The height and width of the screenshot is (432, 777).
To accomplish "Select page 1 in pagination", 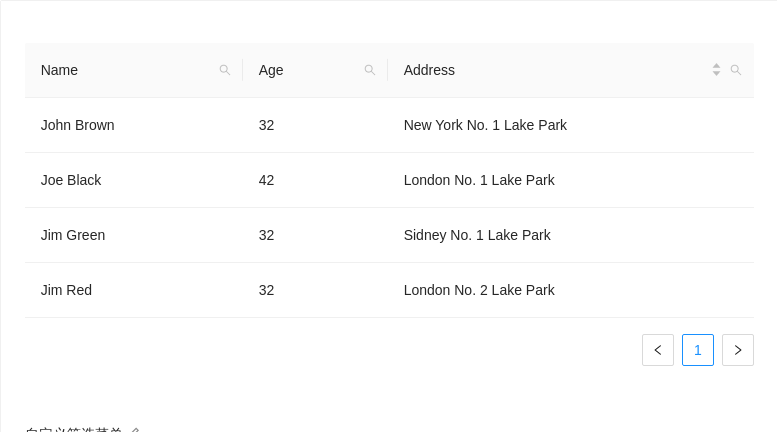I will 698,350.
